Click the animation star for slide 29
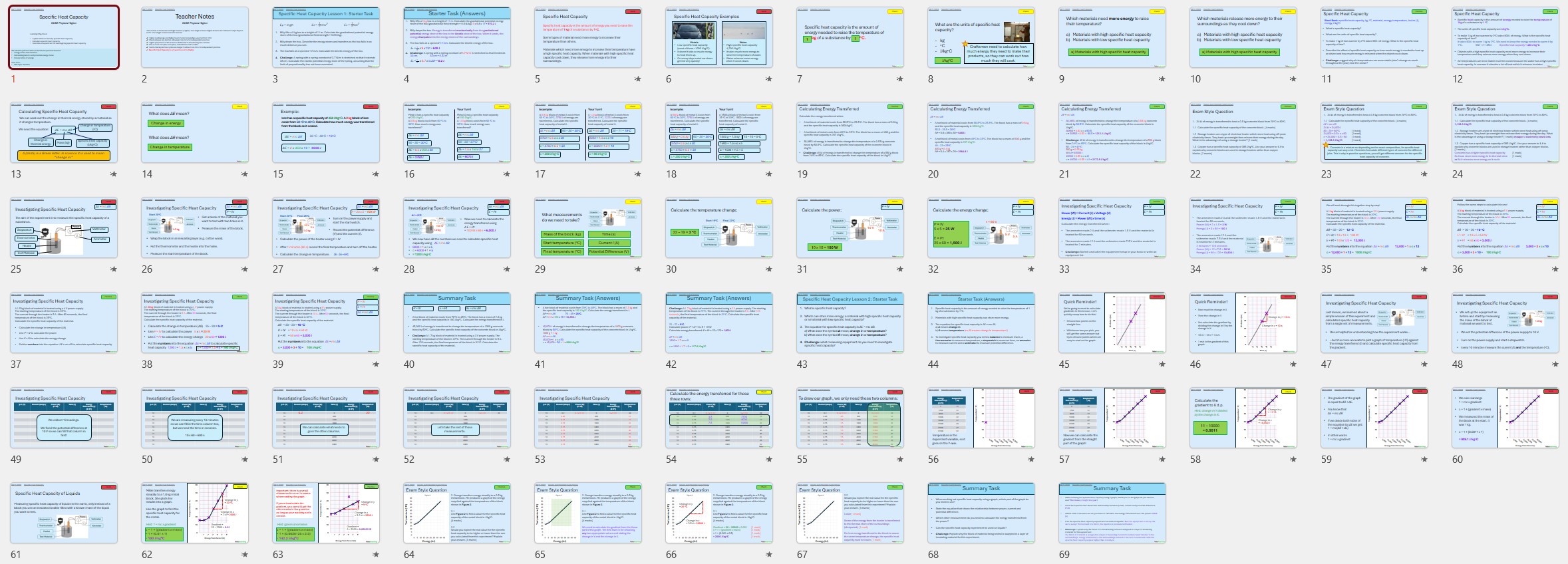 (638, 269)
